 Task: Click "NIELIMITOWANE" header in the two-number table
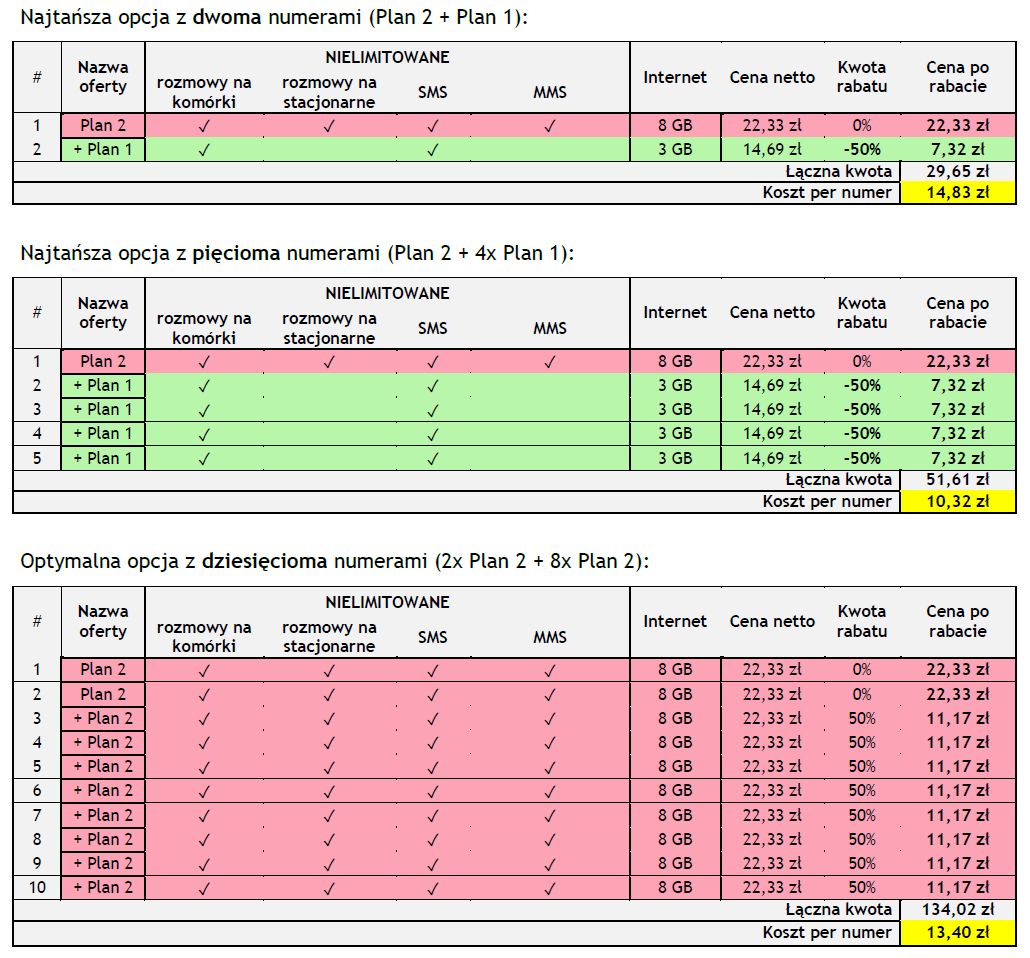pyautogui.click(x=388, y=57)
